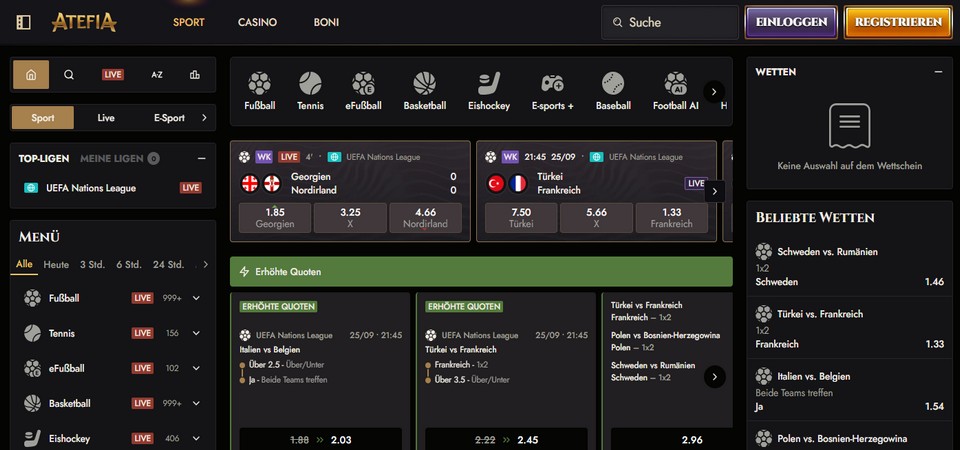Pick Schweden 1.46 in Beliebte Wetten
Screen dimensions: 960x450
point(850,282)
